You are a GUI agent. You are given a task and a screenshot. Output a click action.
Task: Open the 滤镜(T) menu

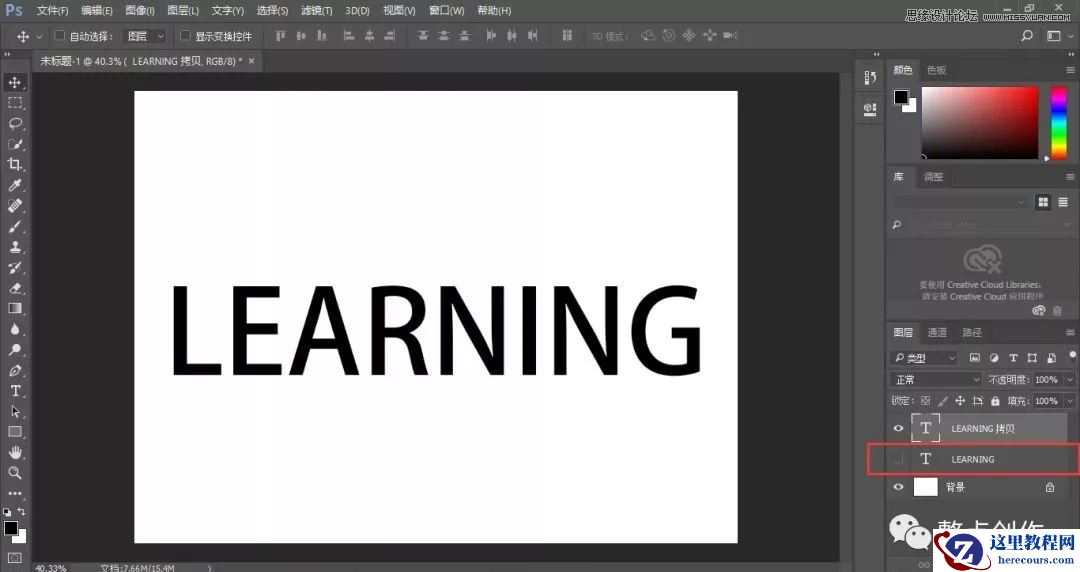(316, 10)
